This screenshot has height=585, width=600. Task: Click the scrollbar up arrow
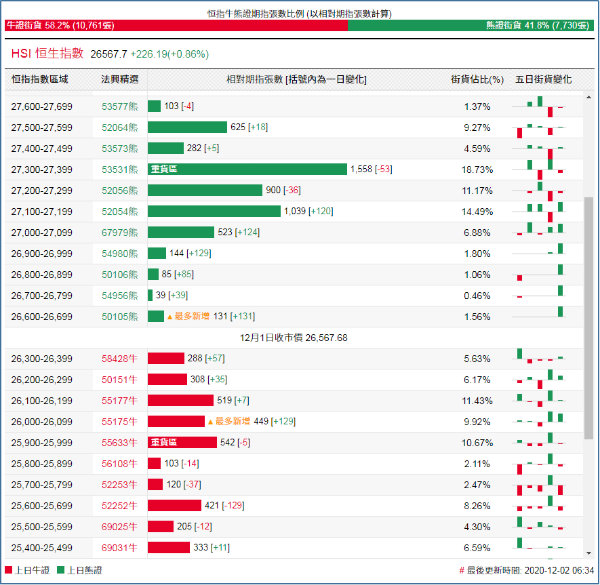click(x=589, y=98)
